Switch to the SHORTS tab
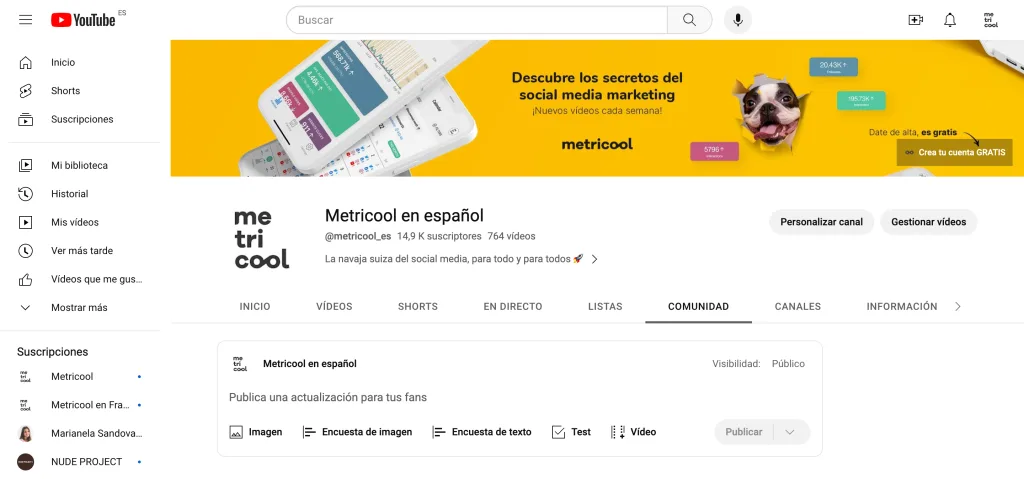The width and height of the screenshot is (1024, 479). click(418, 306)
